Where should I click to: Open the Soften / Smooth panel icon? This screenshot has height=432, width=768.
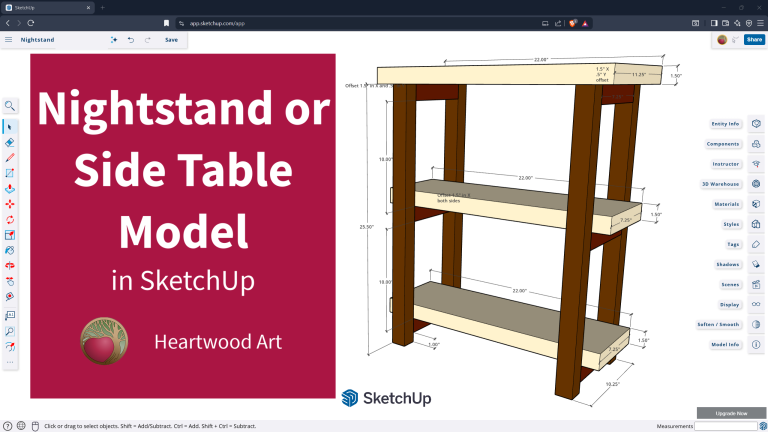click(756, 325)
